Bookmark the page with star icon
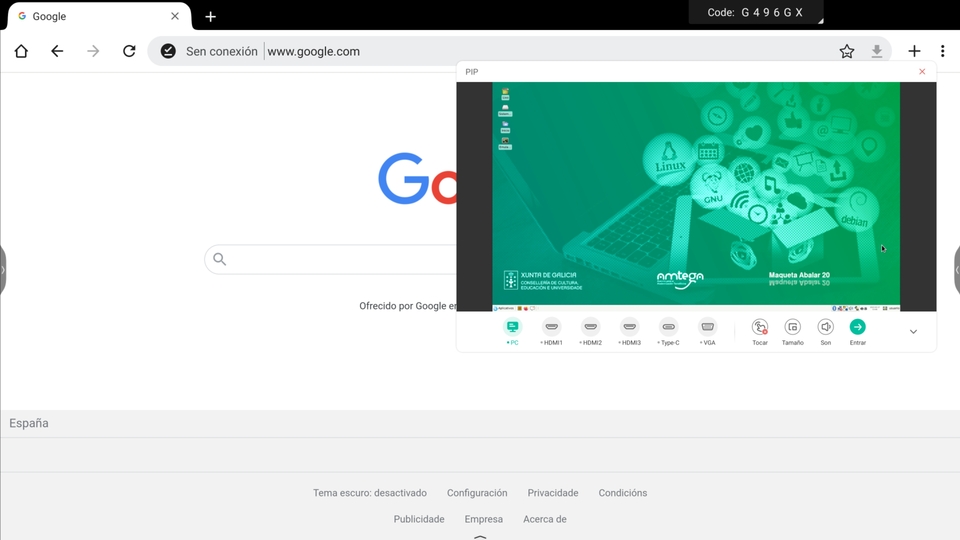Viewport: 960px width, 540px height. click(847, 51)
